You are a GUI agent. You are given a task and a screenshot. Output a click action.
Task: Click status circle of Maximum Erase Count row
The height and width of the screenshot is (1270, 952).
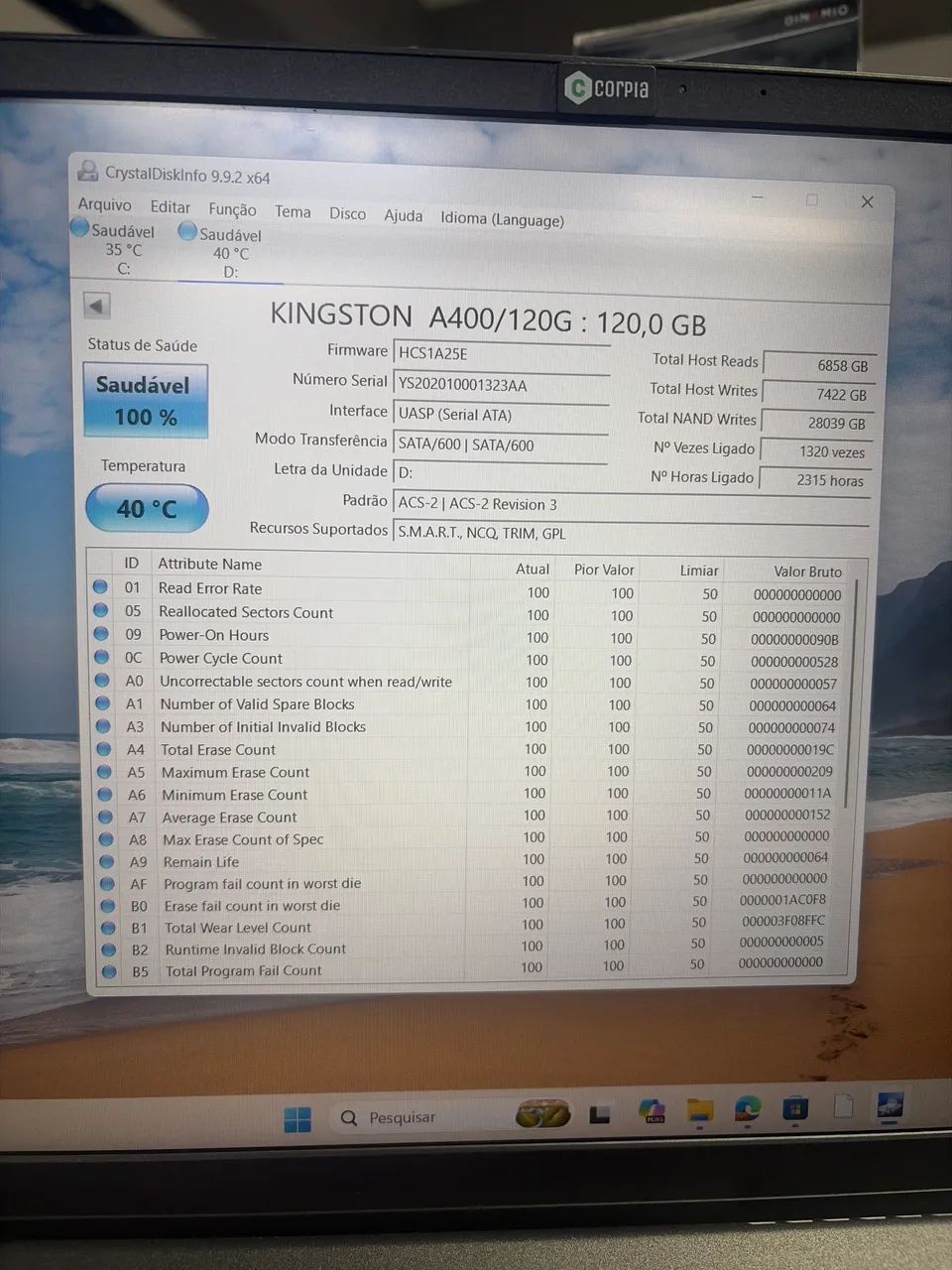coord(104,771)
